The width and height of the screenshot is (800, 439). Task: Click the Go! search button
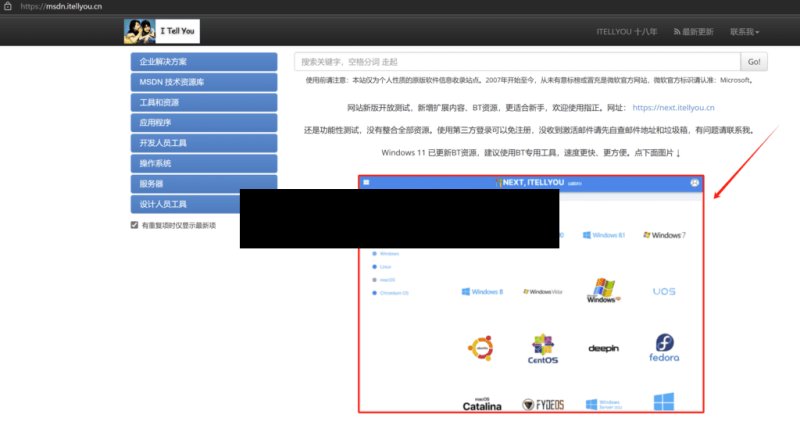[x=754, y=62]
